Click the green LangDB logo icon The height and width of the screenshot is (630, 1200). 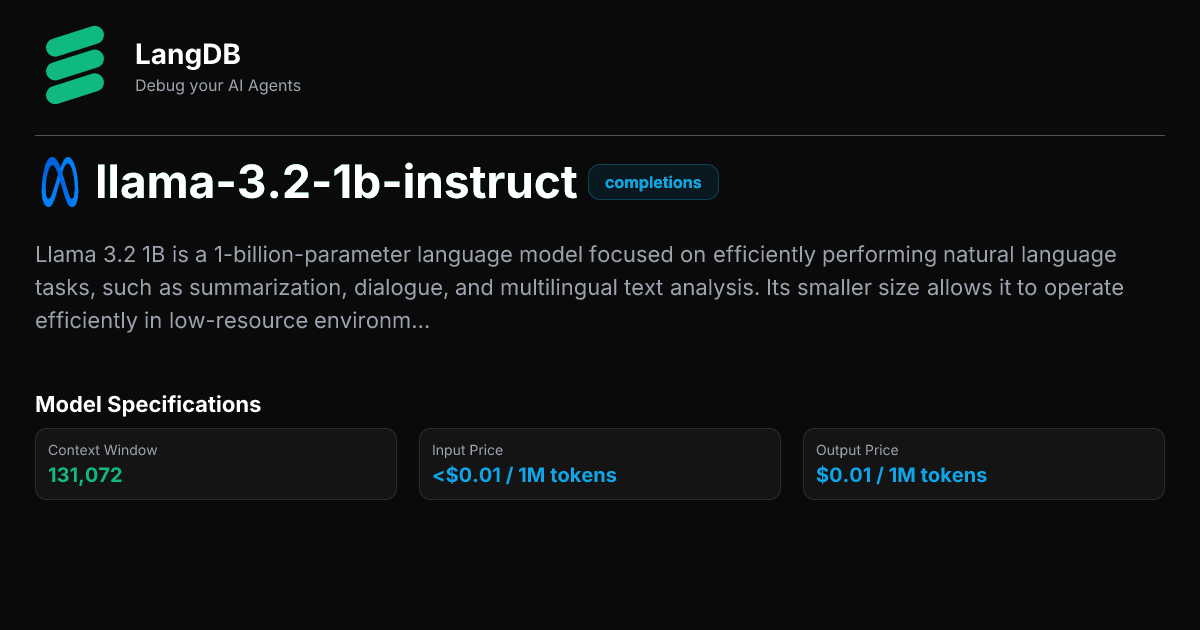(75, 65)
